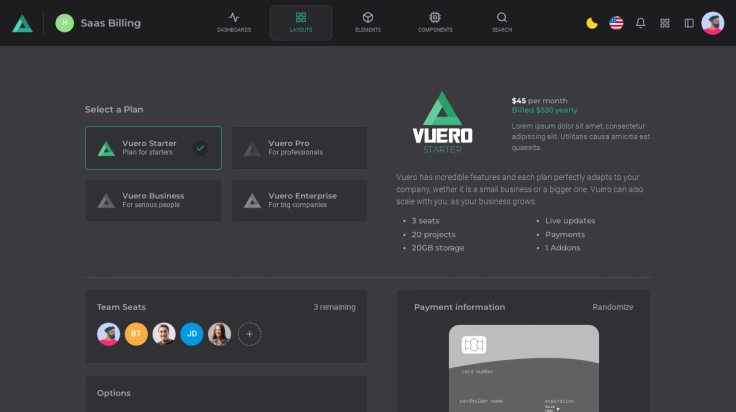This screenshot has height=412, width=736.
Task: Select the Vuero Starter plan
Action: click(153, 148)
